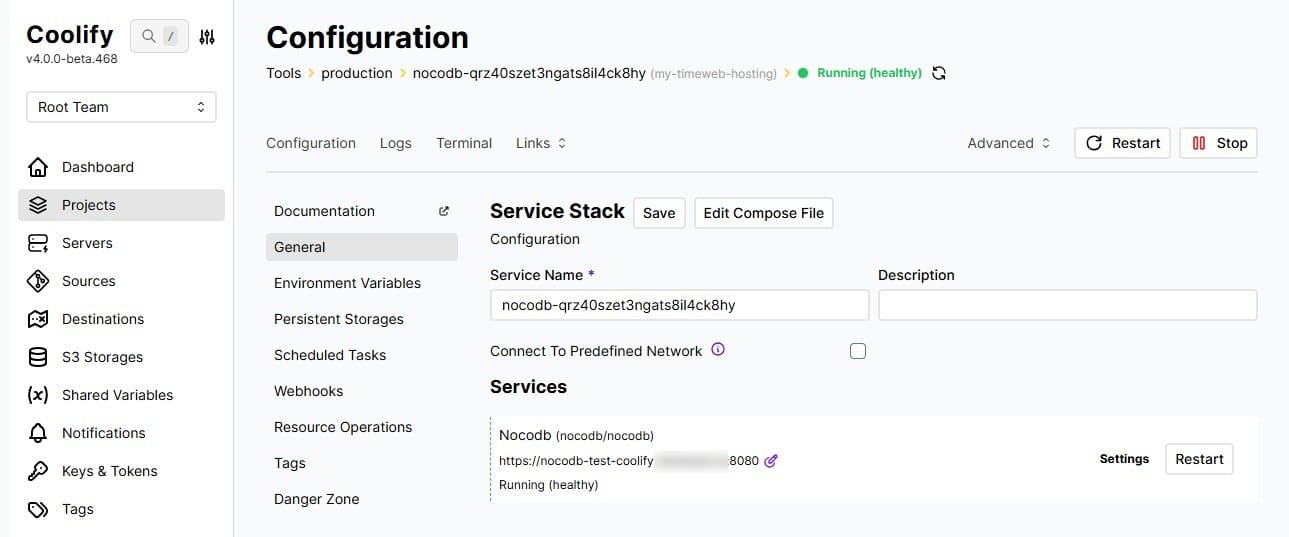The image size is (1289, 537).
Task: Click the Destinations icon in sidebar
Action: click(38, 319)
